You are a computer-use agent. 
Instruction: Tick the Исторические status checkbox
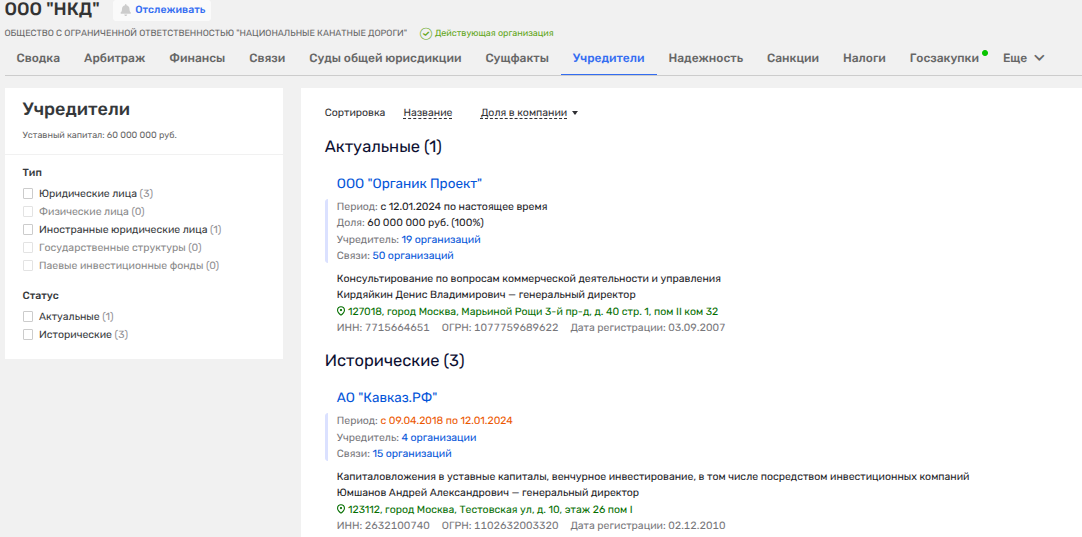coord(29,334)
